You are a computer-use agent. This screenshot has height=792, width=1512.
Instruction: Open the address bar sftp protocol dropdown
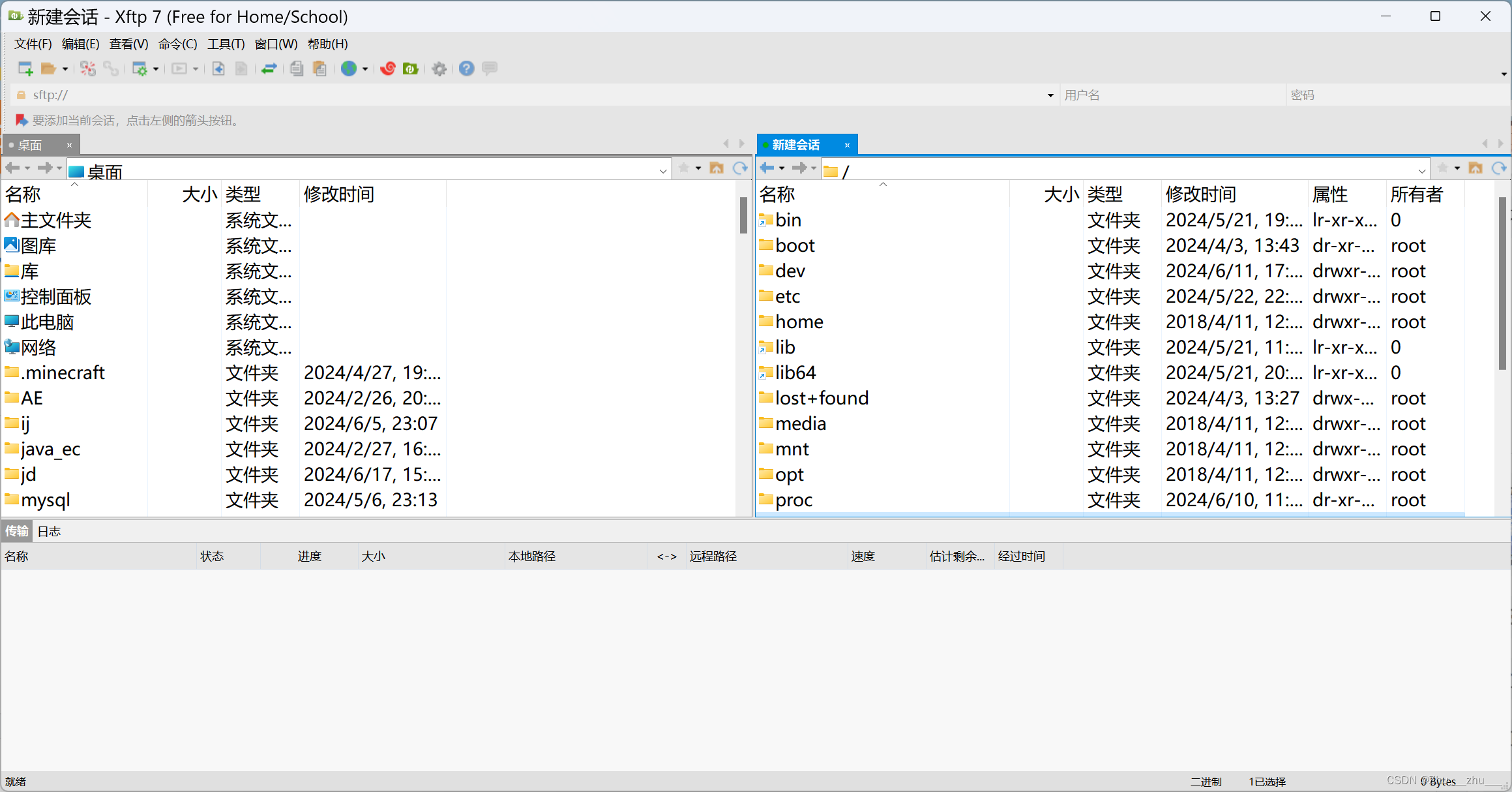(1050, 95)
